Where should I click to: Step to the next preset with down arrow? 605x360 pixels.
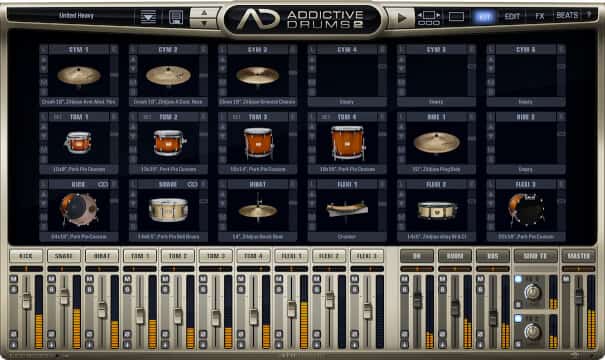204,23
